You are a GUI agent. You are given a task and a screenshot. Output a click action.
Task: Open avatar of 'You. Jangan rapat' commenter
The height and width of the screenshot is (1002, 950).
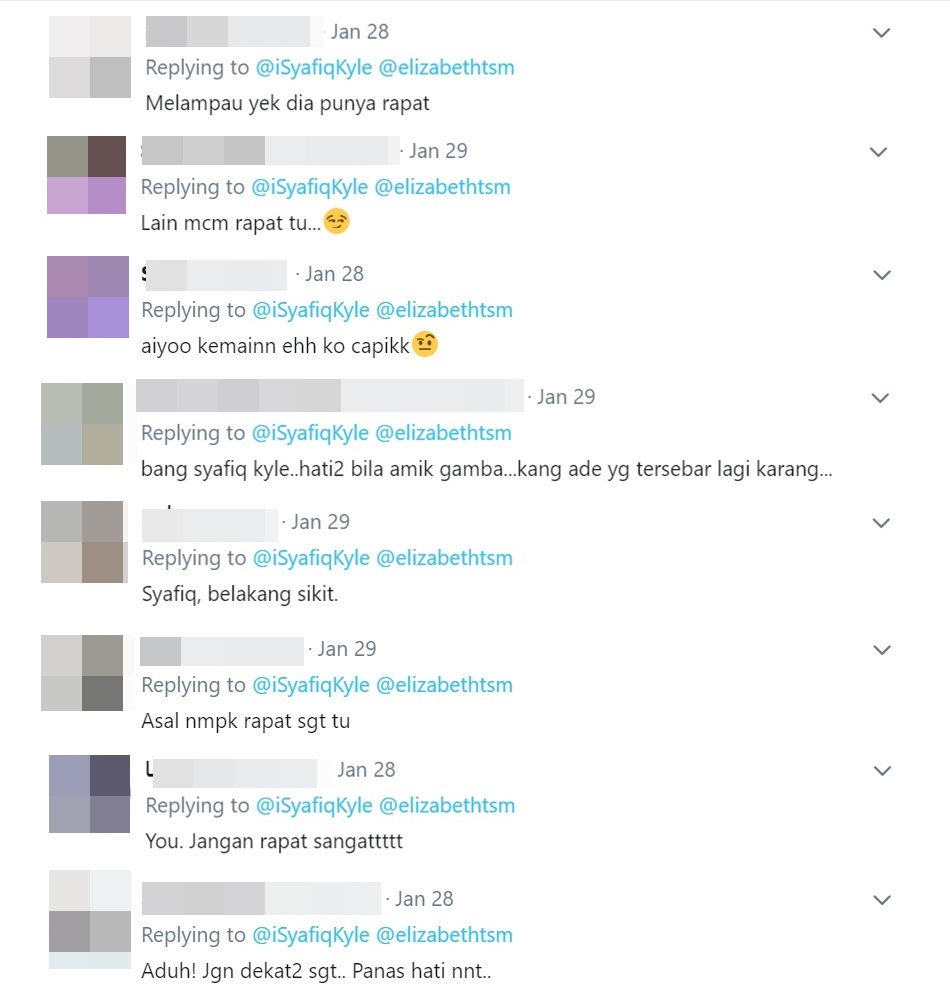point(89,794)
